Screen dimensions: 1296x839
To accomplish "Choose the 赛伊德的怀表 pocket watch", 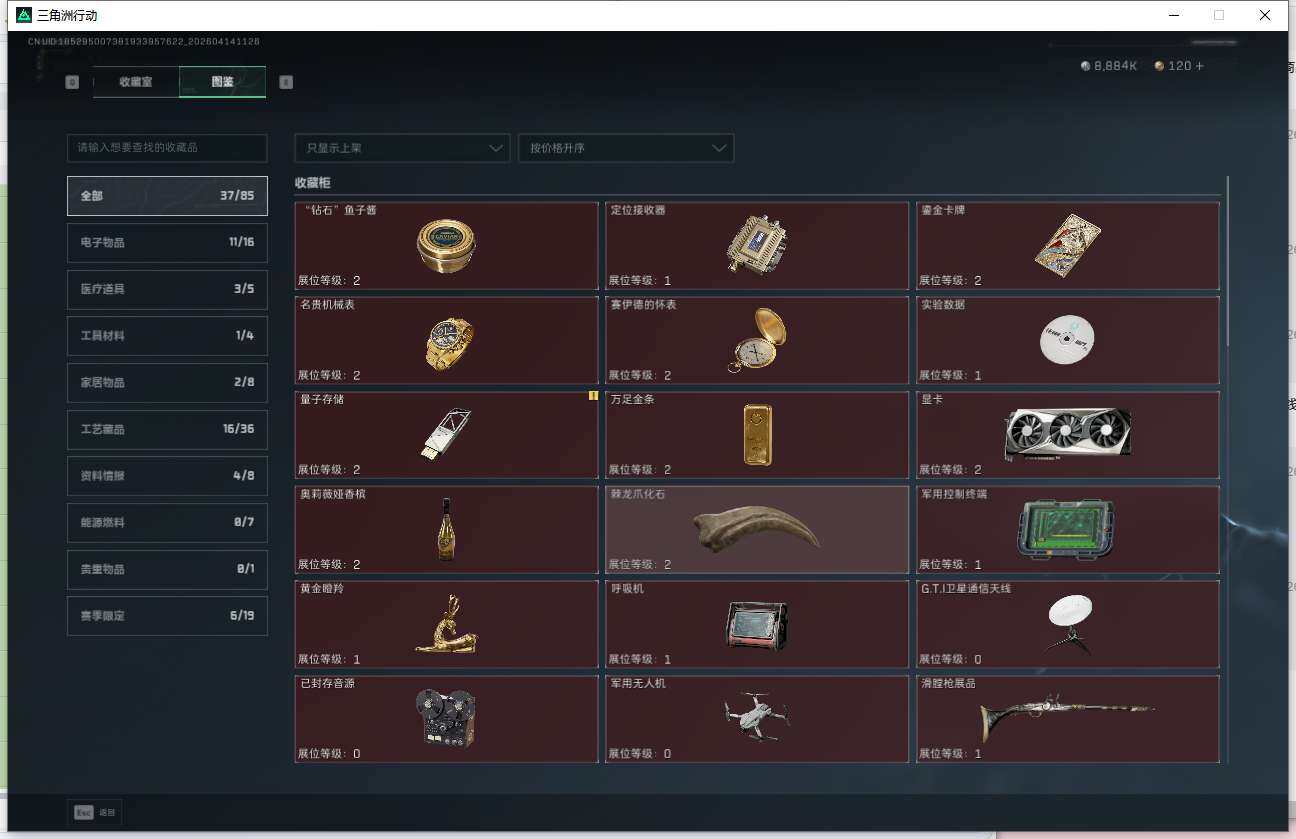I will [x=757, y=340].
